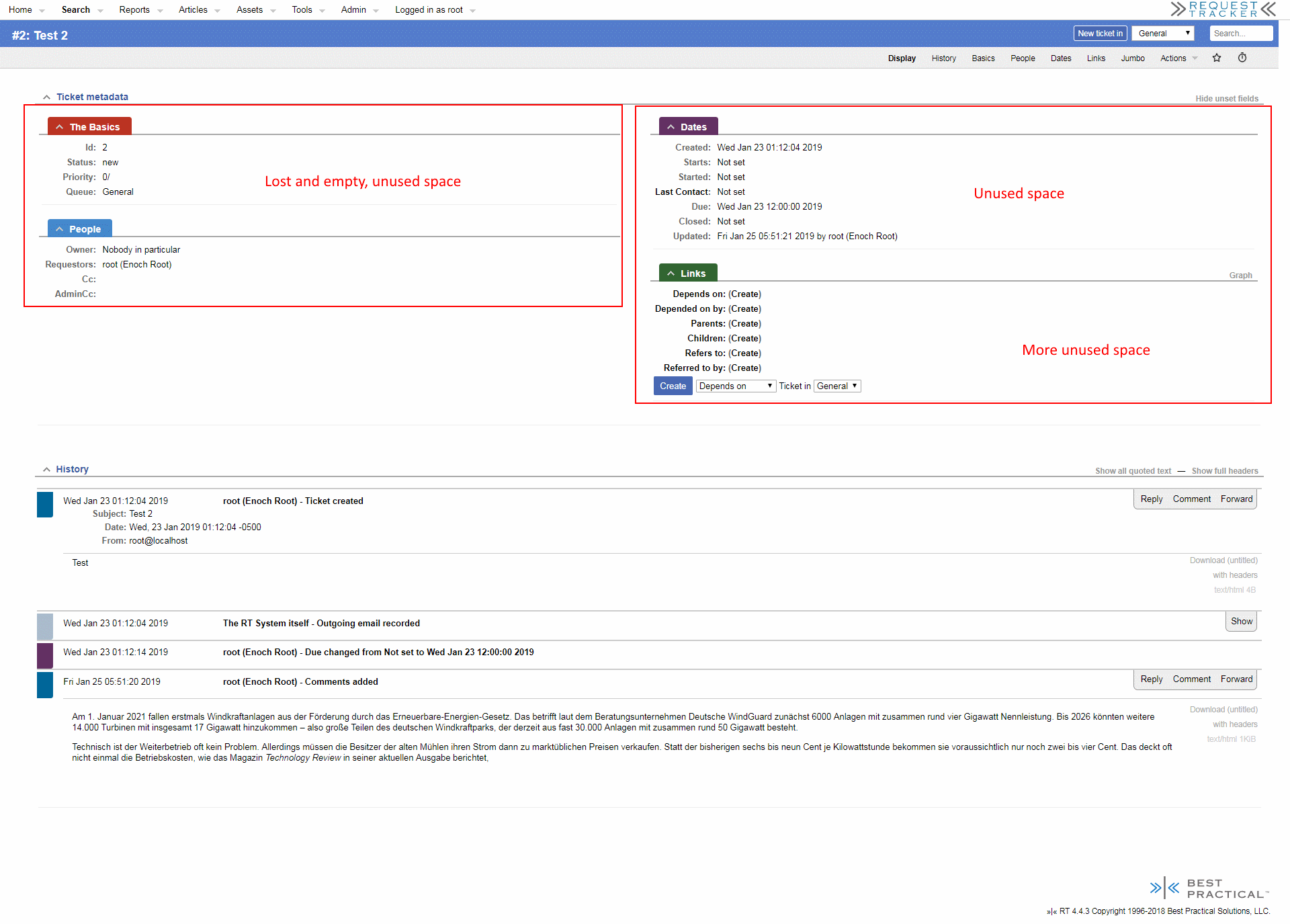
Task: Click the blue Create button
Action: (673, 386)
